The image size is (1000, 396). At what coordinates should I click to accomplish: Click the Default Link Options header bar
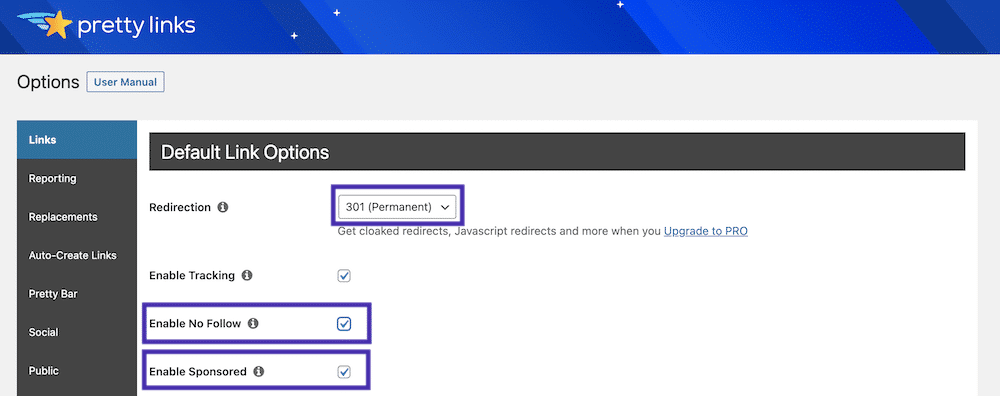(x=557, y=152)
